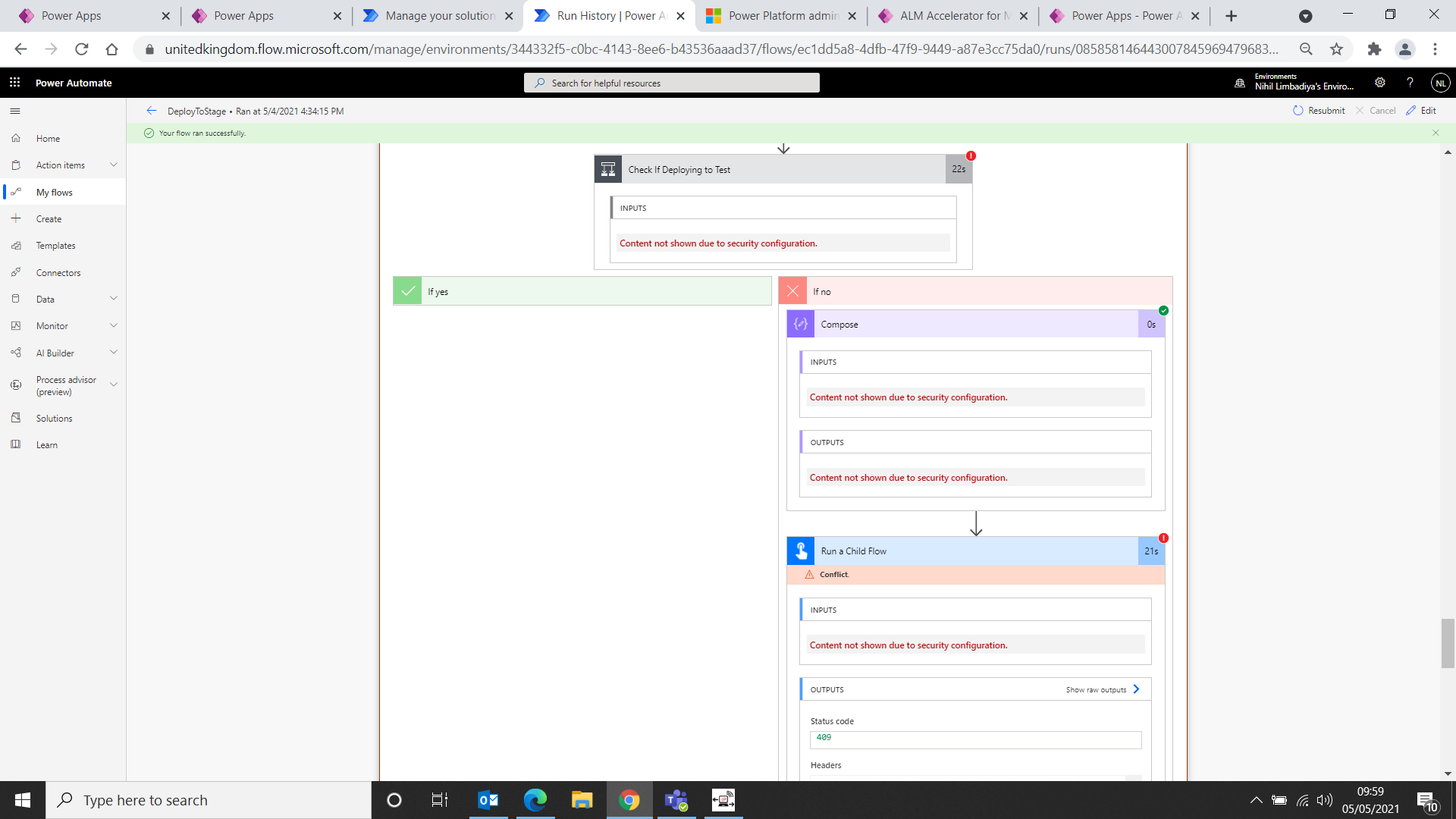Open the help question mark icon
Viewport: 1456px width, 819px height.
tap(1410, 83)
